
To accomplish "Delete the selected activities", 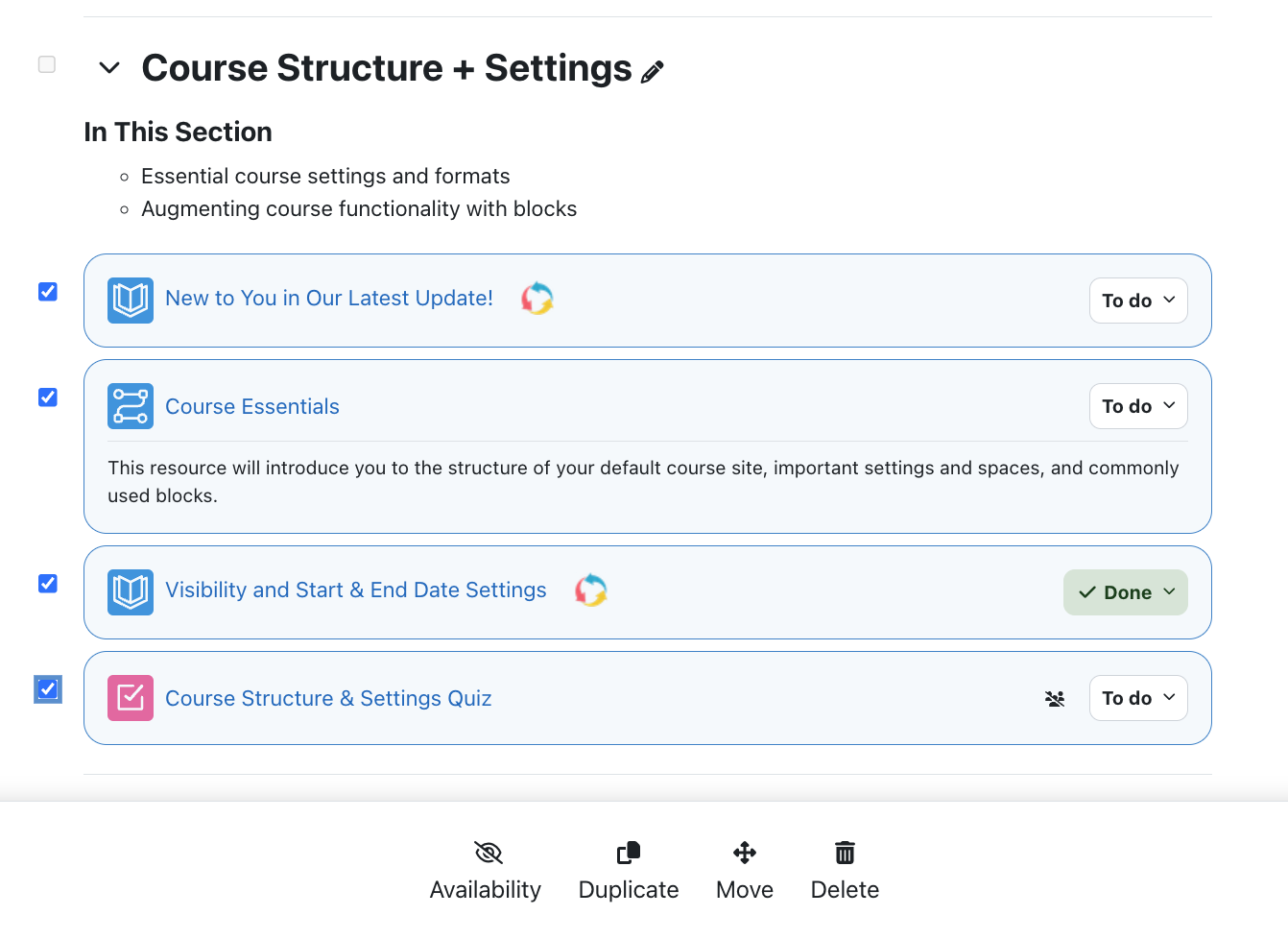I will click(x=845, y=871).
